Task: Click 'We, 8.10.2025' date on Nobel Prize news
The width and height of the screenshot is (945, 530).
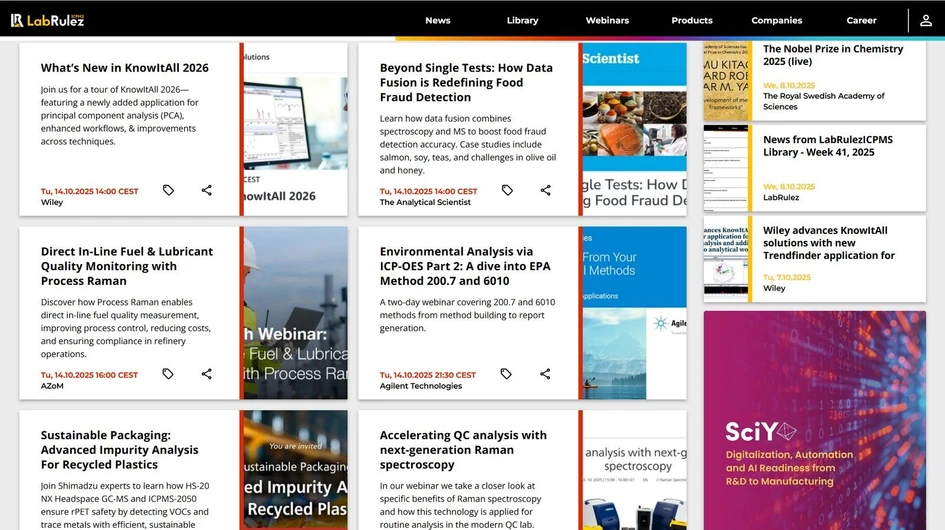Action: click(789, 86)
